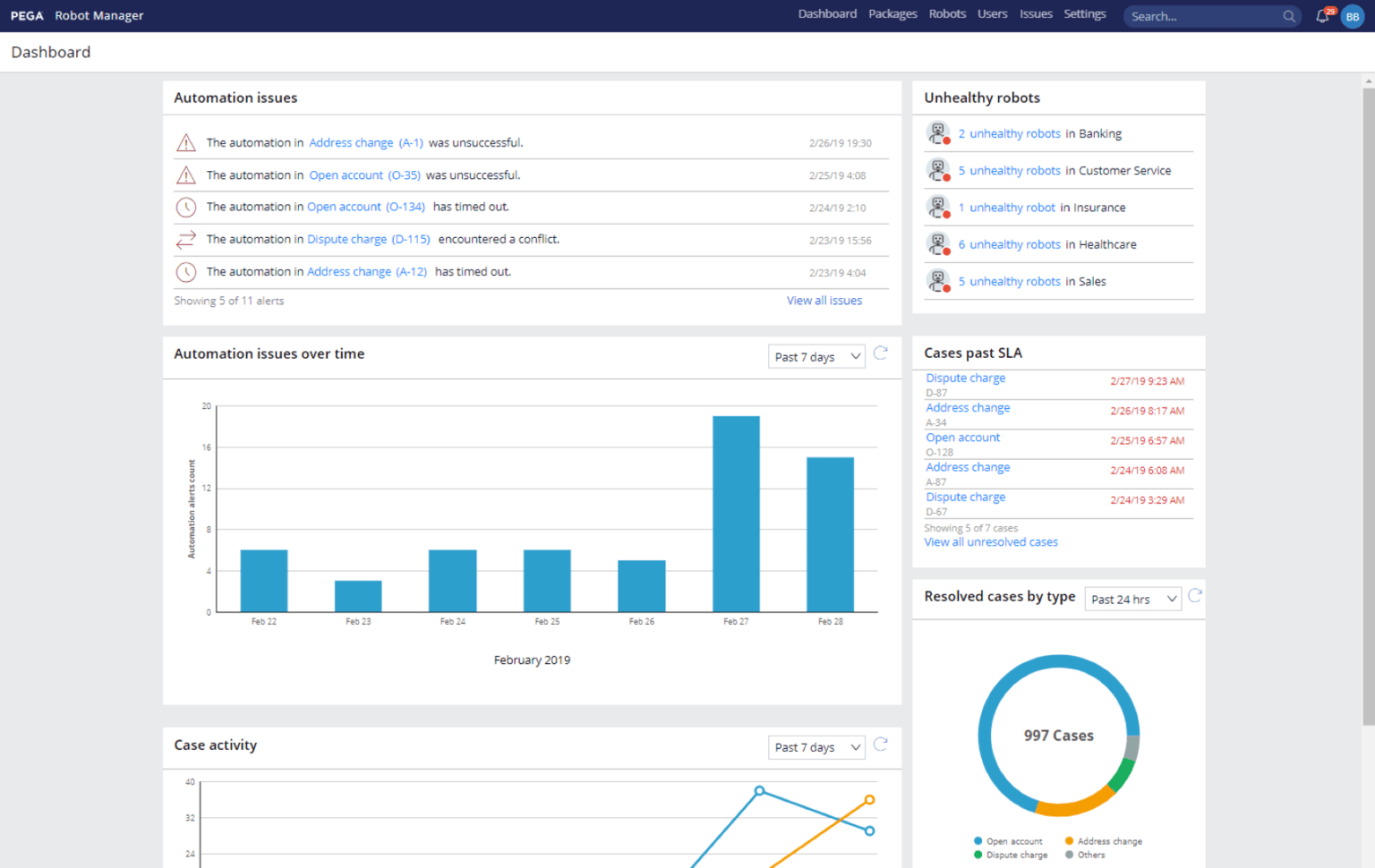
Task: Click the View all issues link
Action: click(x=824, y=301)
